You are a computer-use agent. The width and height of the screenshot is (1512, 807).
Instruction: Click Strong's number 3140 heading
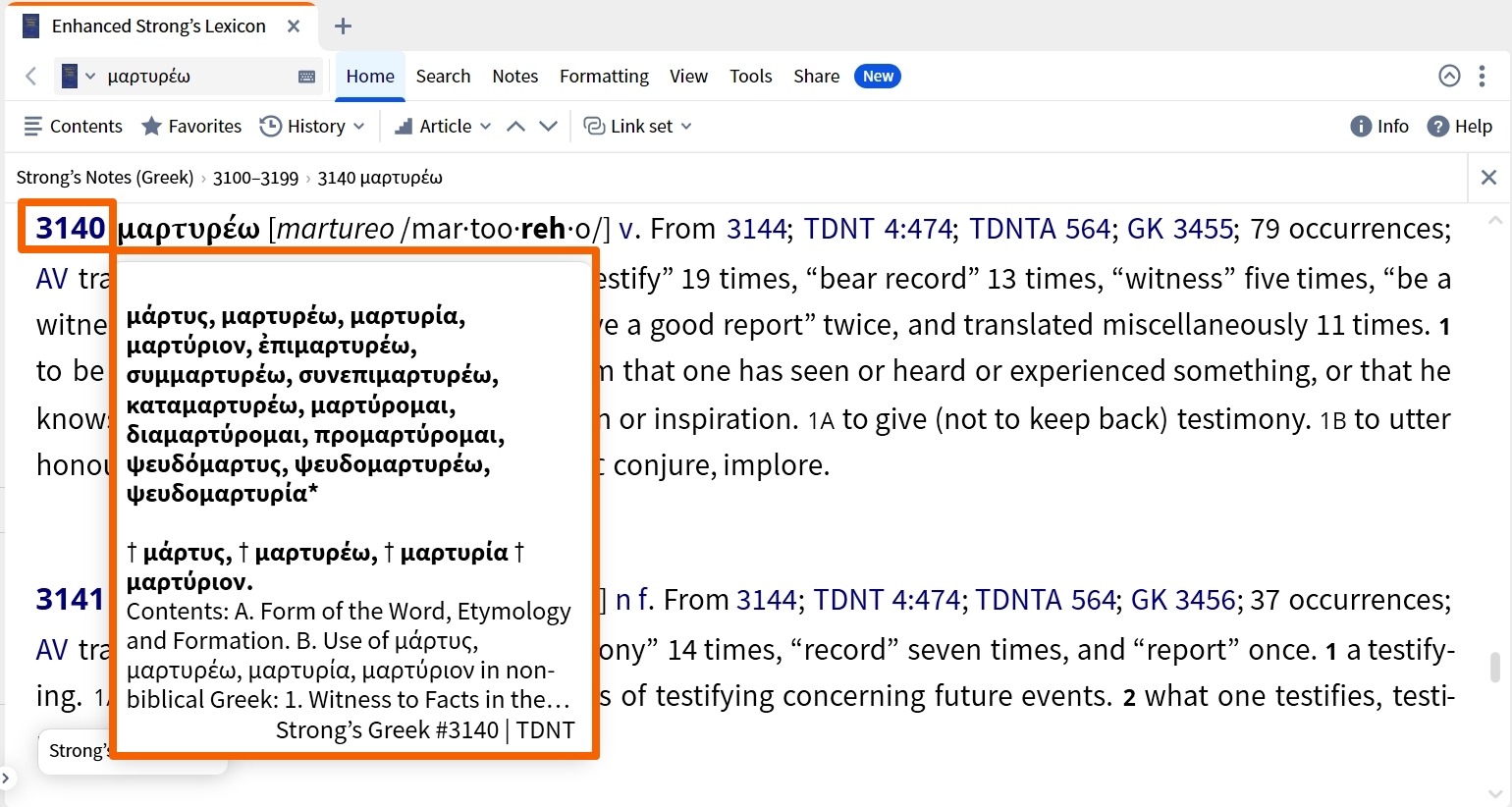click(x=71, y=228)
